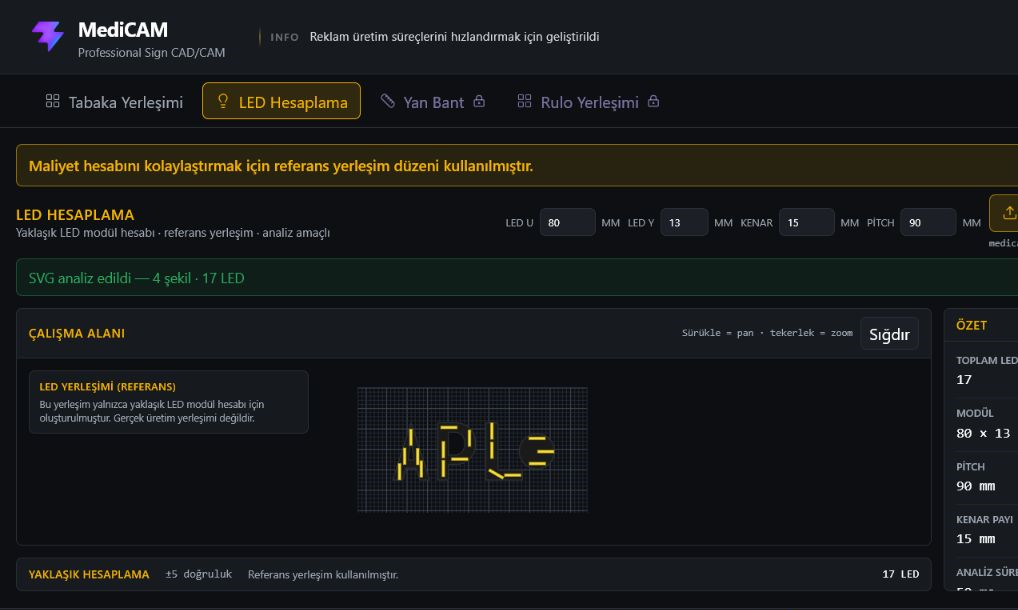Viewport: 1018px width, 610px height.
Task: Edit the PİTCH value field
Action: coord(928,223)
